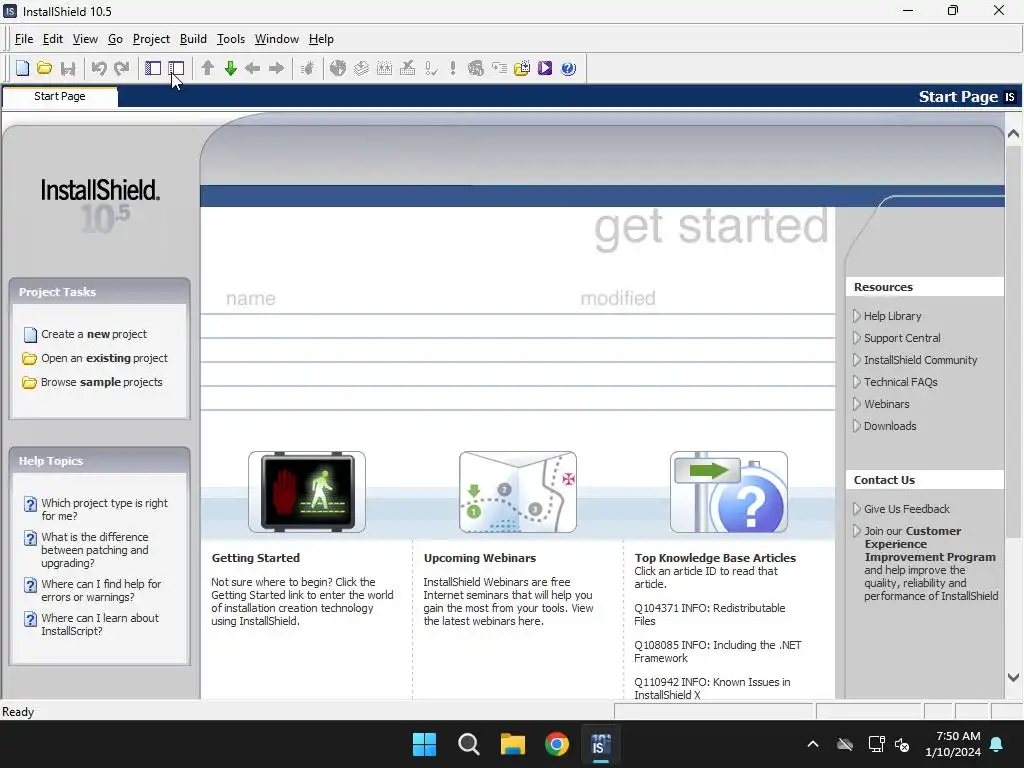Open the taskbar clock showing 7:50 AM

pyautogui.click(x=953, y=744)
